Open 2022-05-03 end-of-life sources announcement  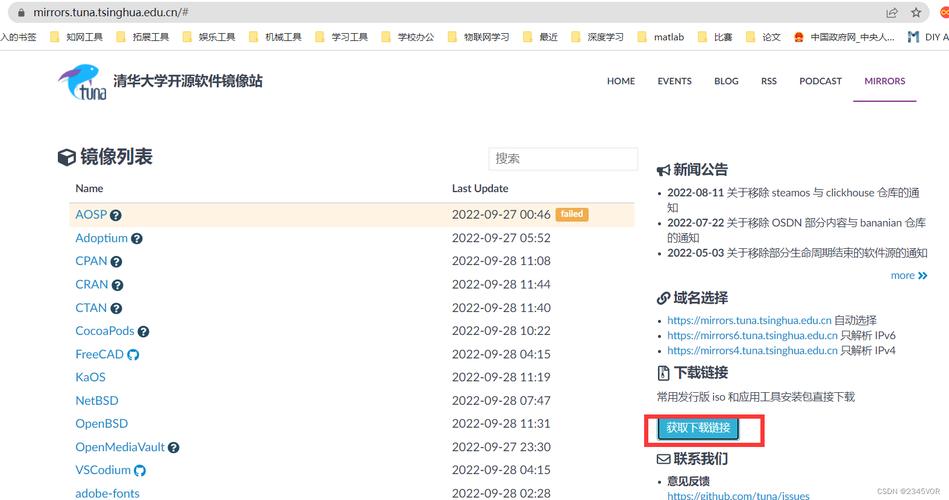(x=797, y=253)
